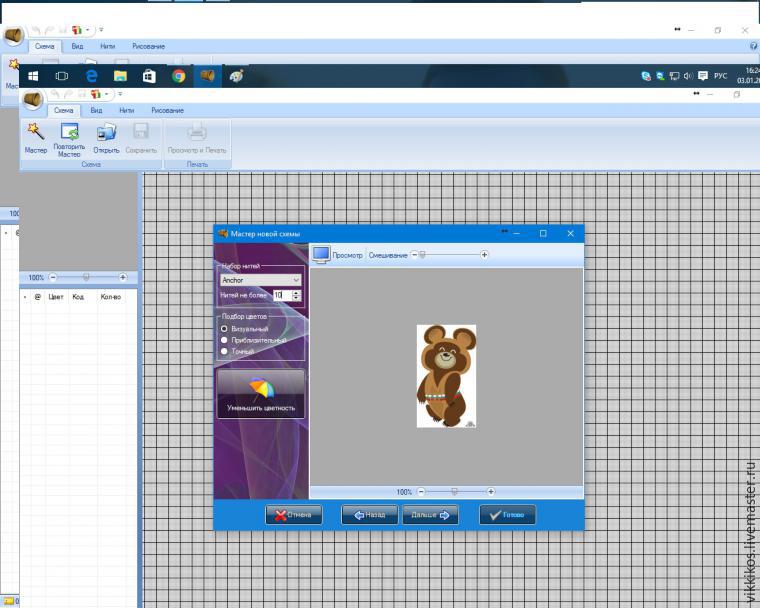Click the Уменьшить цветность umbrella button
Image resolution: width=760 pixels, height=608 pixels.
pyautogui.click(x=261, y=394)
